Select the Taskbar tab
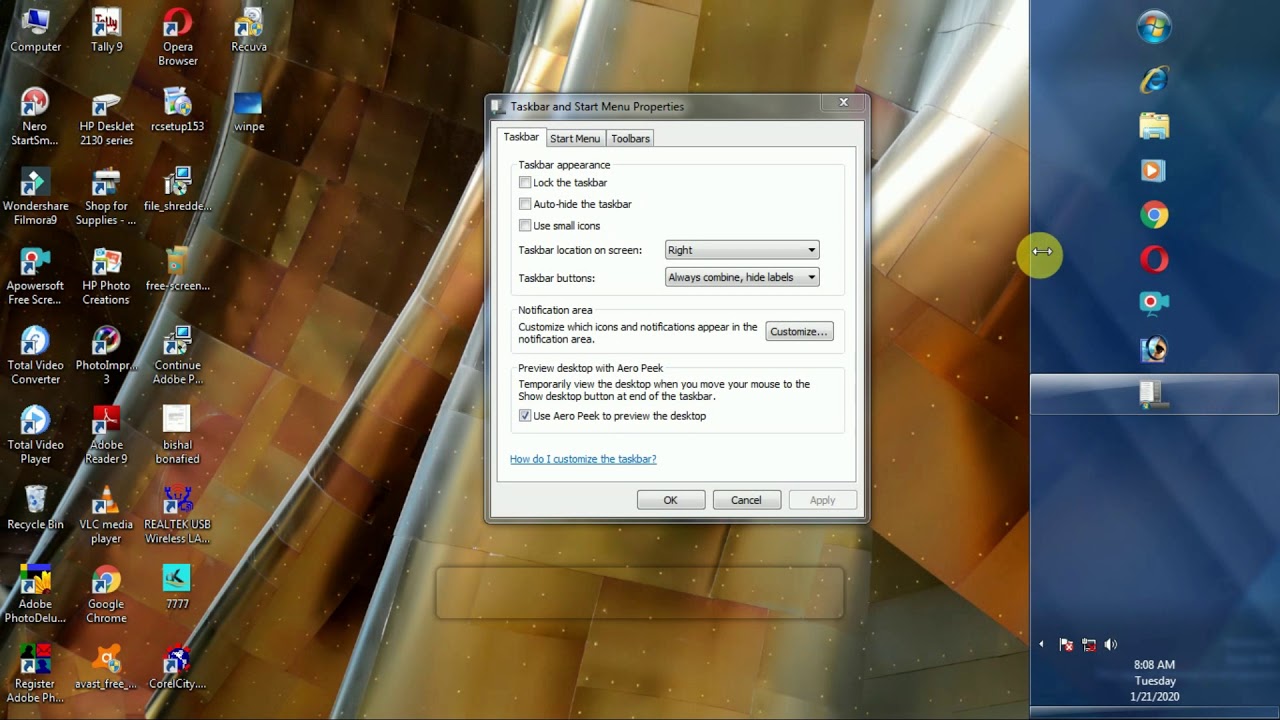Screen dimensions: 1280x720 [521, 137]
